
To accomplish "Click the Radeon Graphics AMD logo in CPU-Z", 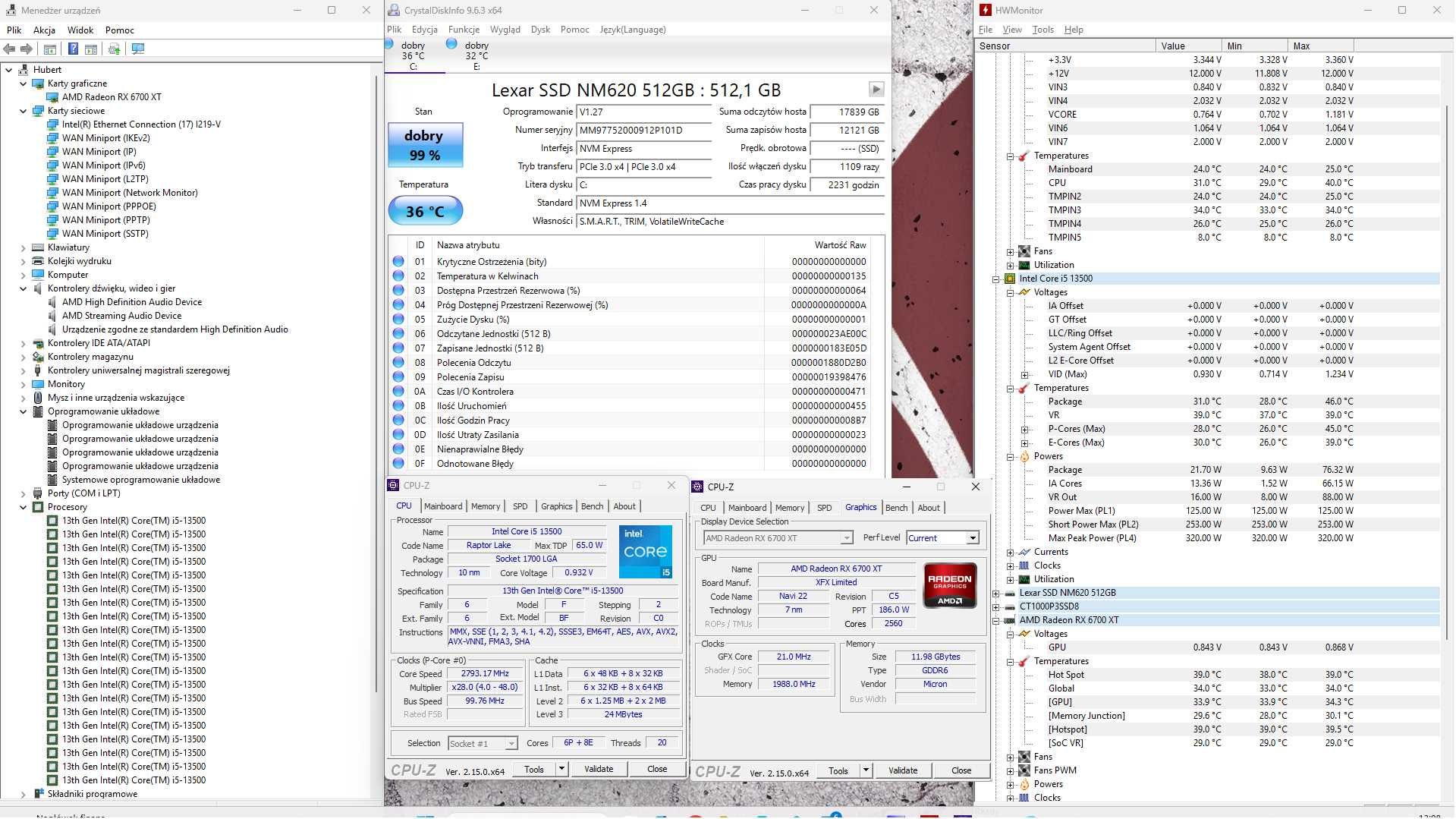I will point(950,585).
